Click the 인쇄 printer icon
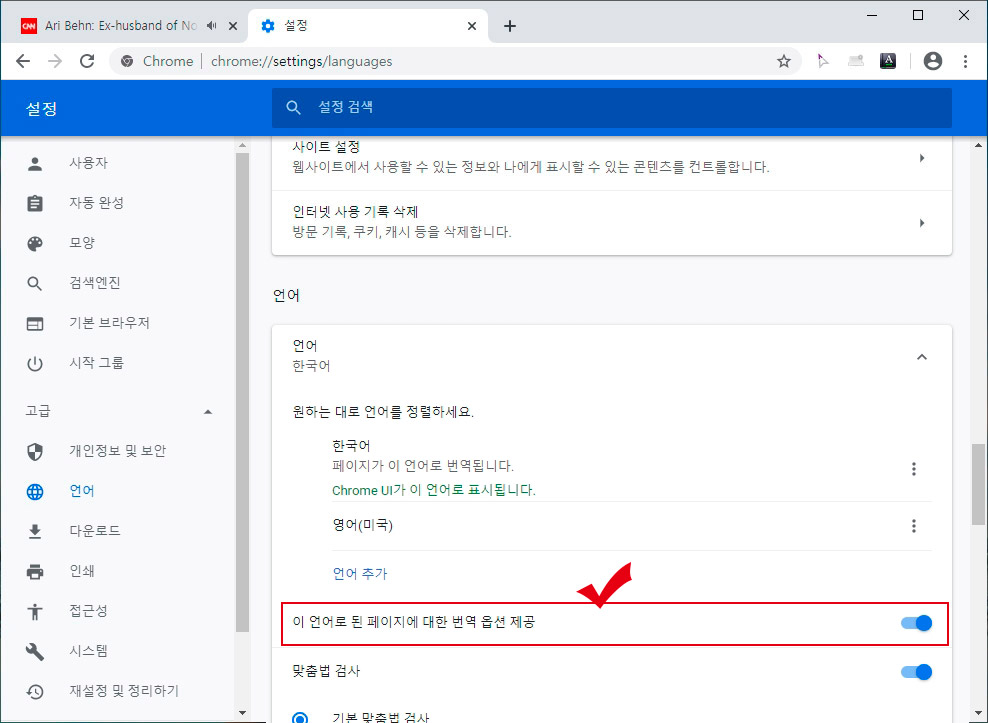The height and width of the screenshot is (723, 988). tap(35, 570)
